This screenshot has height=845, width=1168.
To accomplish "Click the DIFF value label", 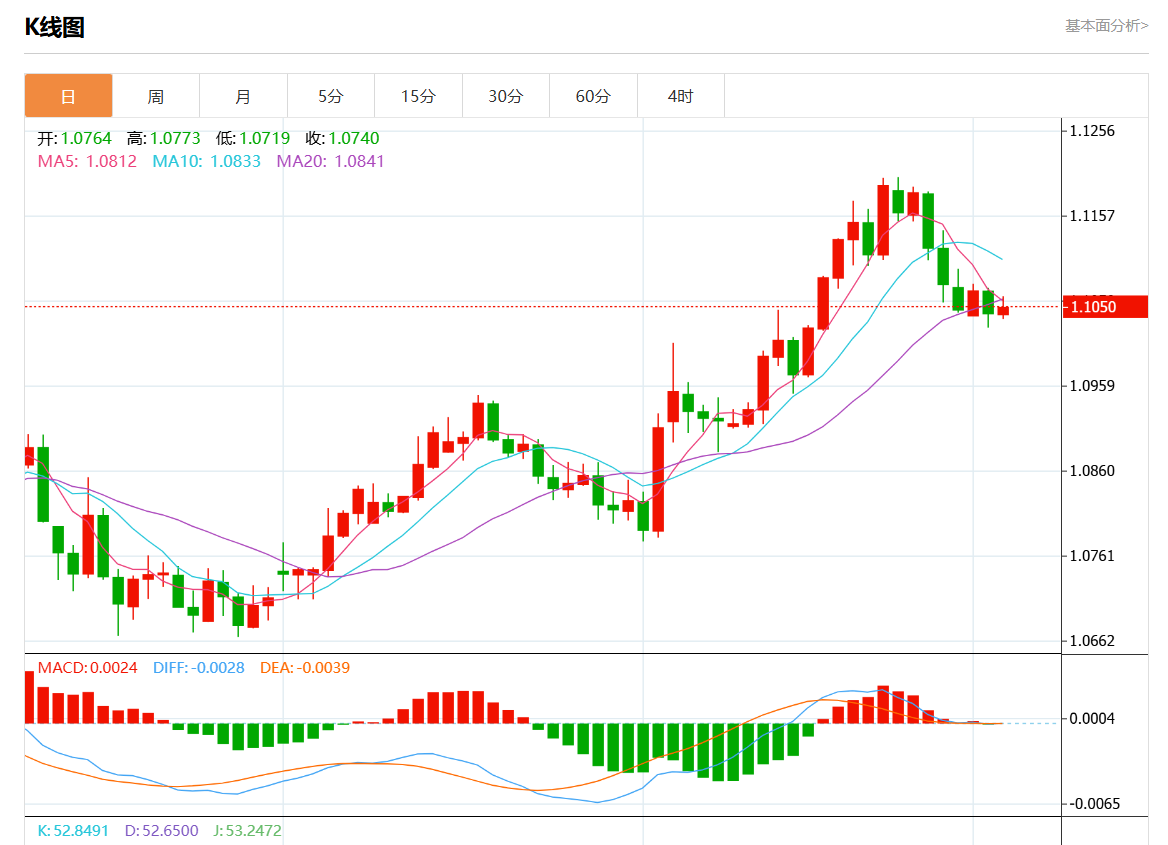I will [199, 668].
